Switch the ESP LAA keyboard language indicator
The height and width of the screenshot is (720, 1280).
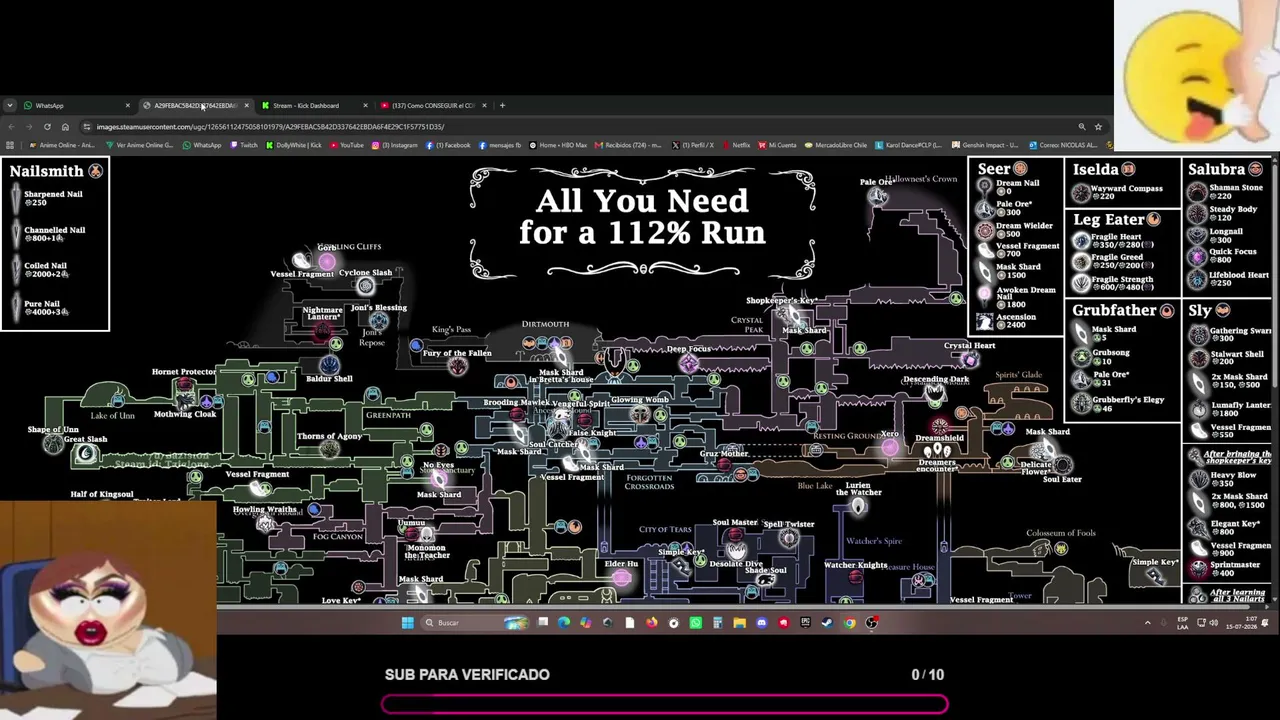pos(1183,623)
